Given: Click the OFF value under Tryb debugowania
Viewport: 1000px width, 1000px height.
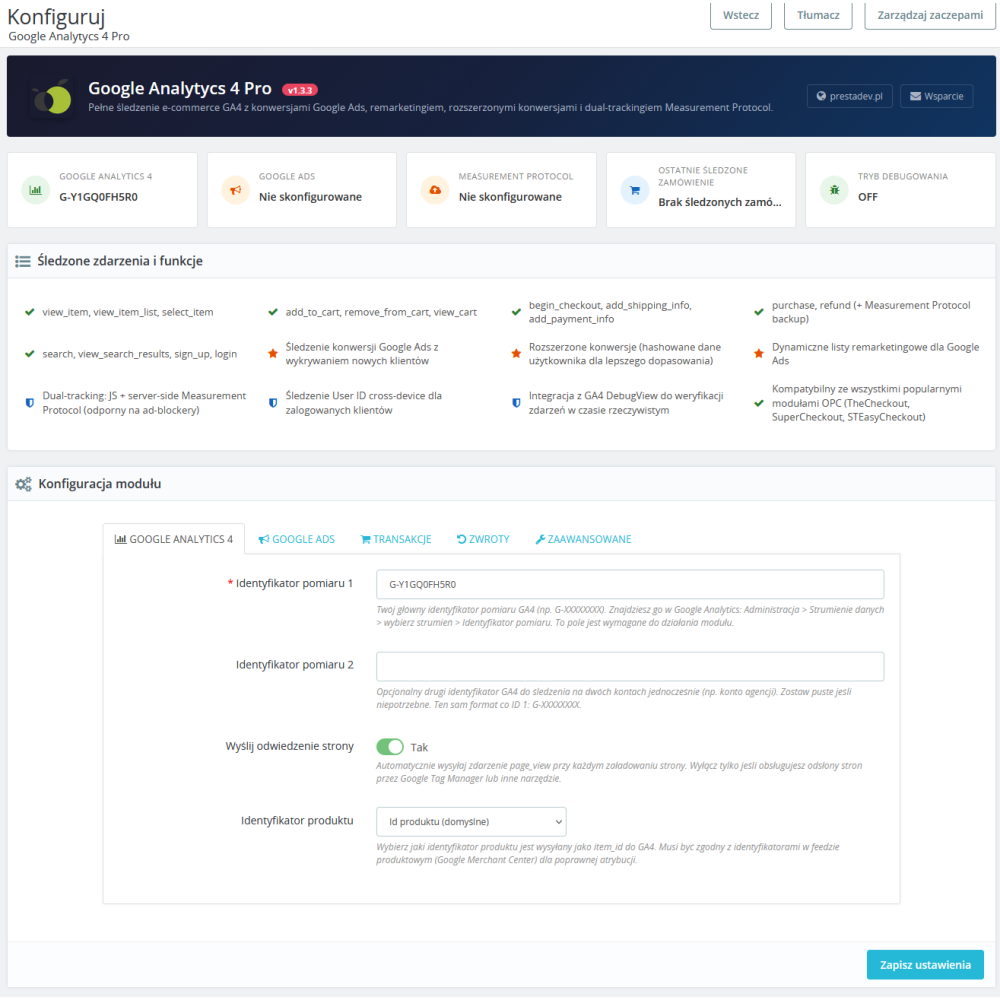Looking at the screenshot, I should (x=867, y=197).
